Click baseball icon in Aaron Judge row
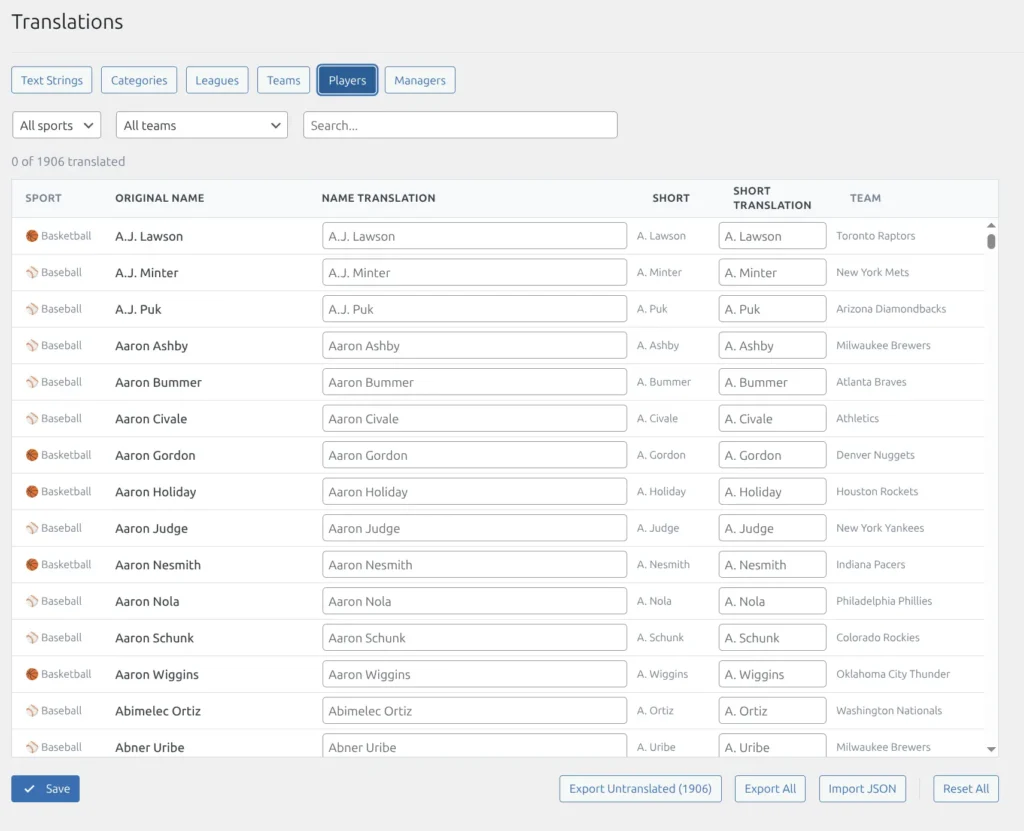The image size is (1024, 831). pos(31,529)
